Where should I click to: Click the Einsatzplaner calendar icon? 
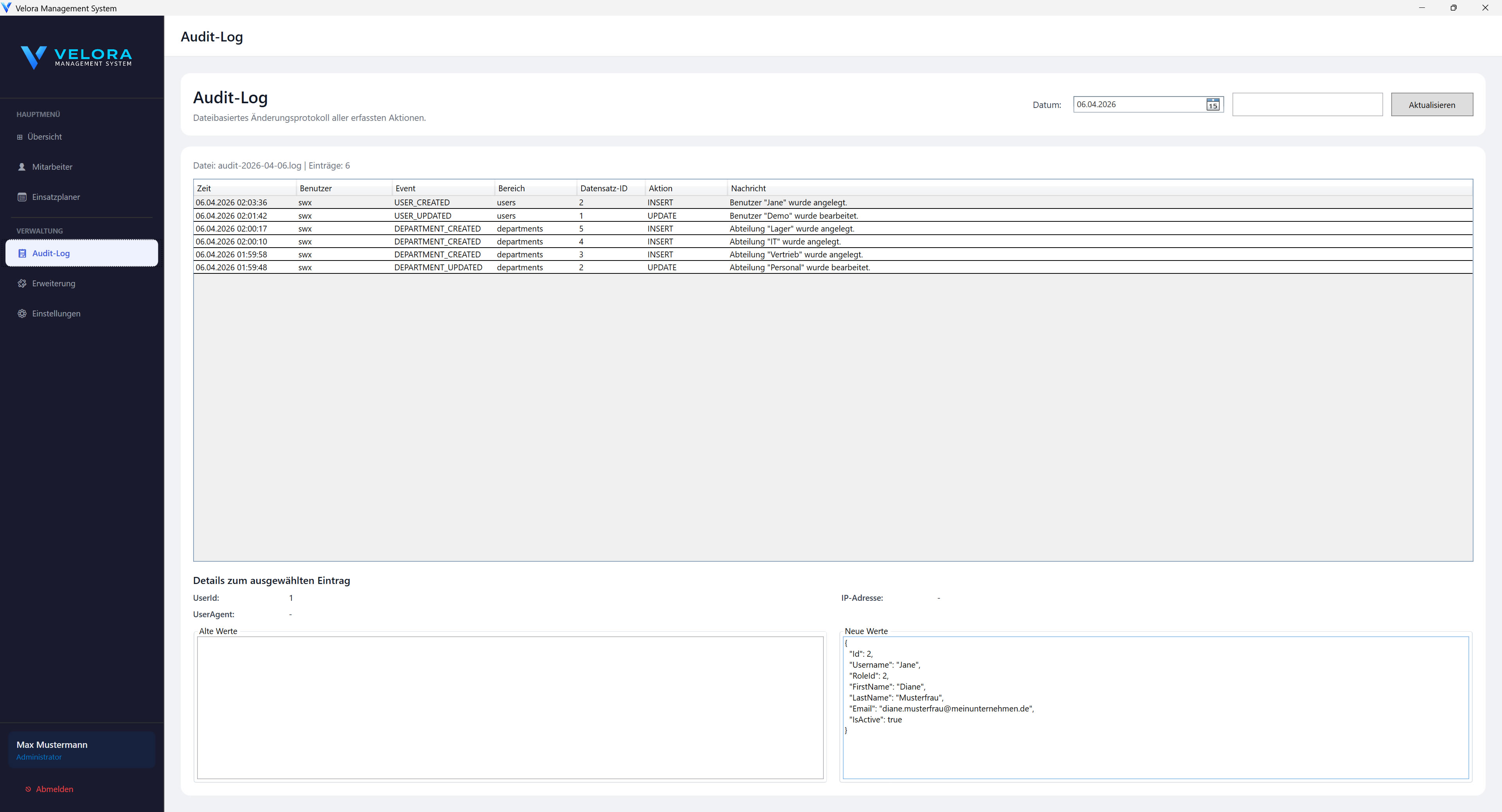pyautogui.click(x=22, y=197)
